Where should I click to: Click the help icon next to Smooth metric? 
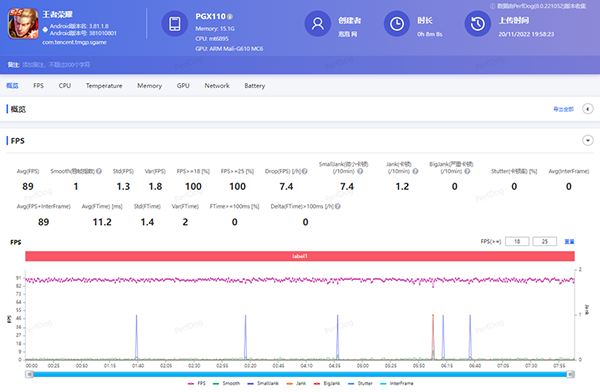click(x=99, y=171)
